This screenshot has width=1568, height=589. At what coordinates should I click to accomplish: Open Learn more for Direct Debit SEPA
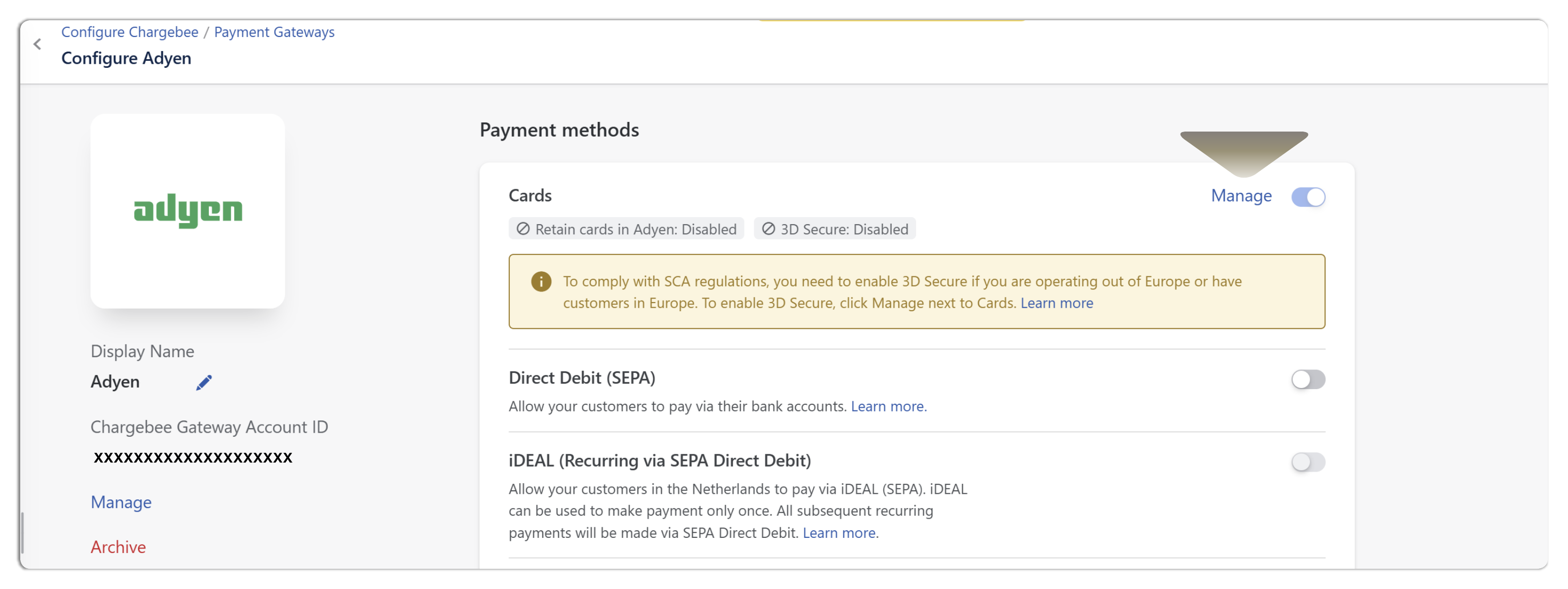pyautogui.click(x=888, y=406)
